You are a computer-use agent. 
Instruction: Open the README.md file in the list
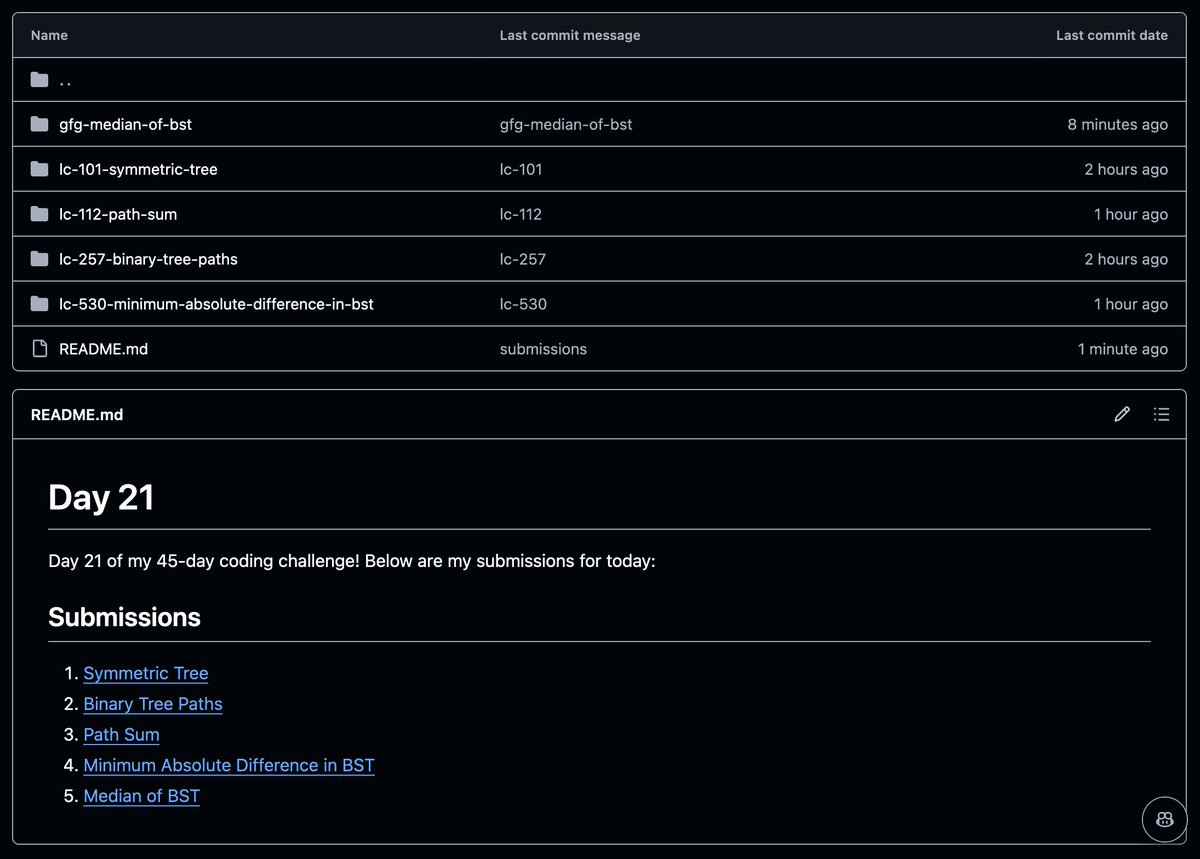coord(103,349)
